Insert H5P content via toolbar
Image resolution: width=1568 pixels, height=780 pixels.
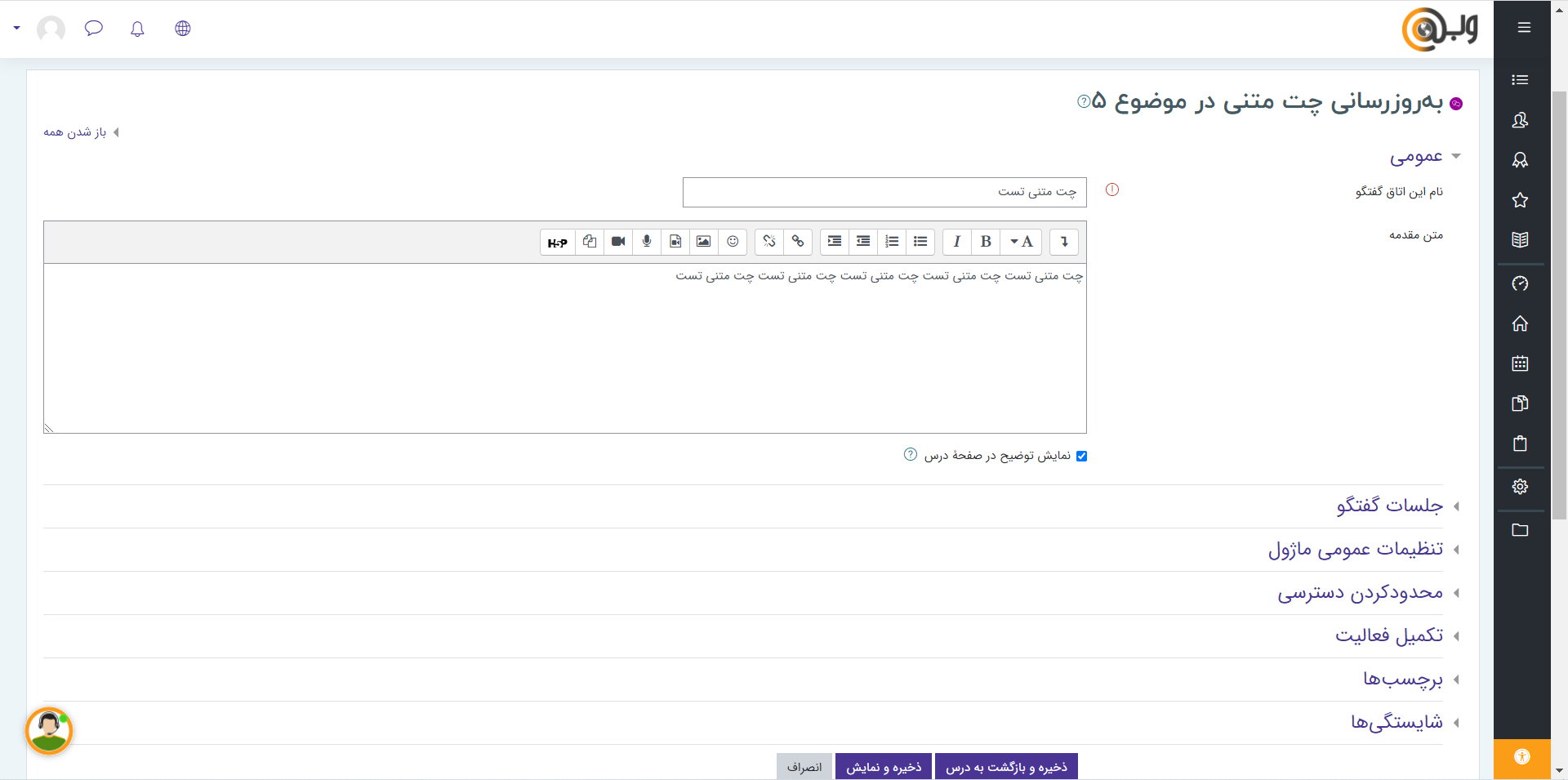coord(557,243)
